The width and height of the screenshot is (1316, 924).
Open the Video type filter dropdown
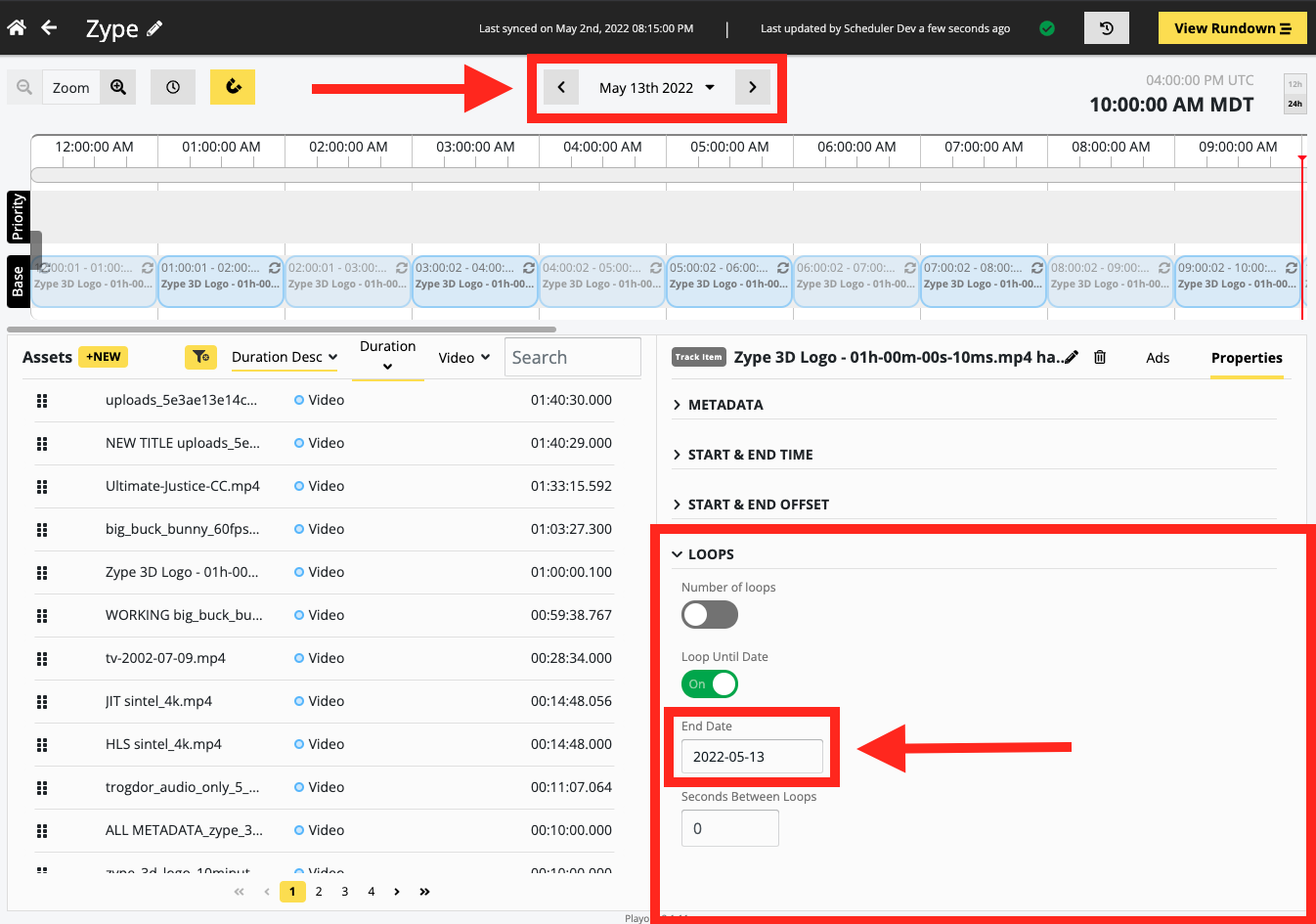464,358
